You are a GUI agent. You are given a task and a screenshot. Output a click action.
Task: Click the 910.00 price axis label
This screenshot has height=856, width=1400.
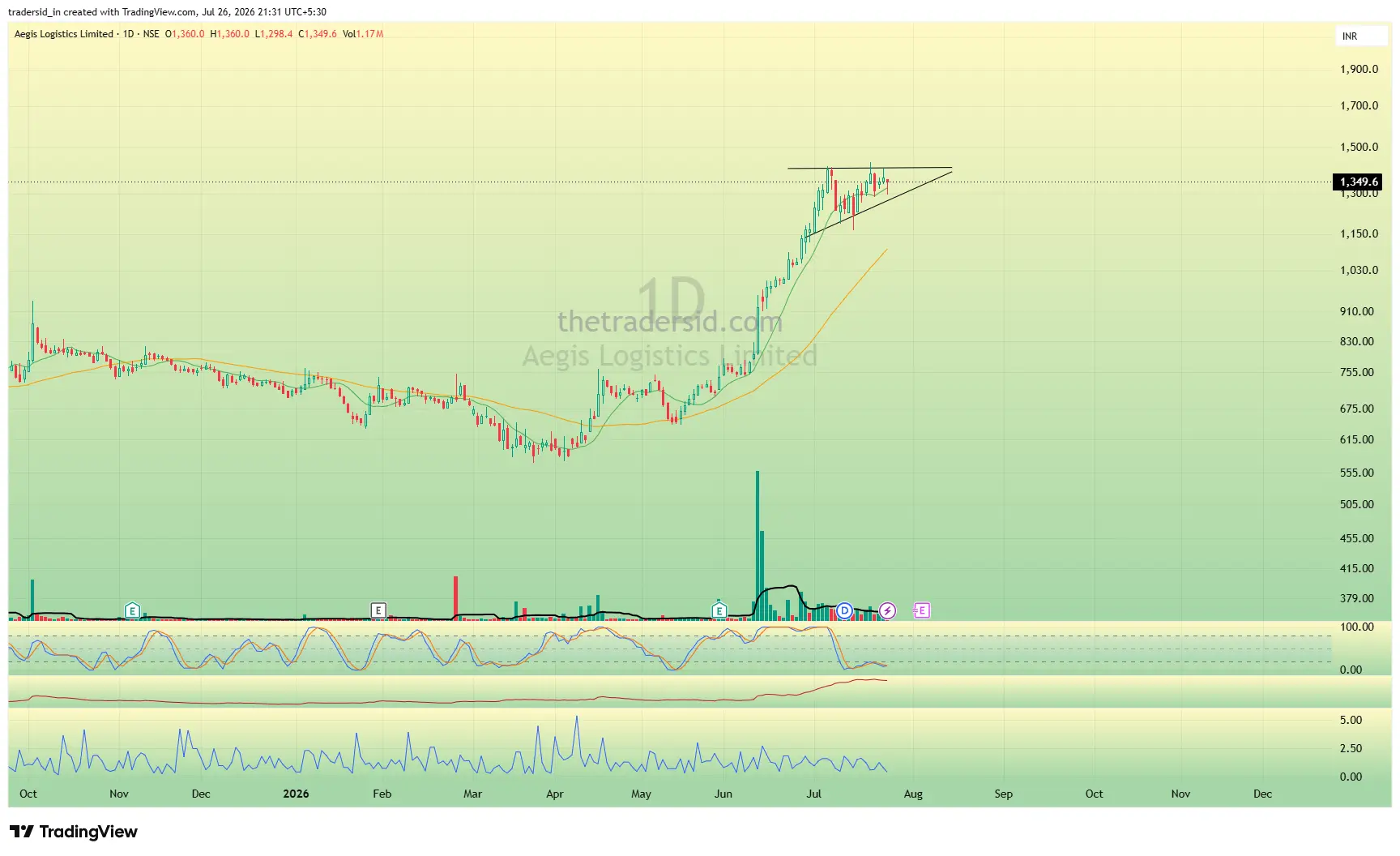tap(1357, 311)
